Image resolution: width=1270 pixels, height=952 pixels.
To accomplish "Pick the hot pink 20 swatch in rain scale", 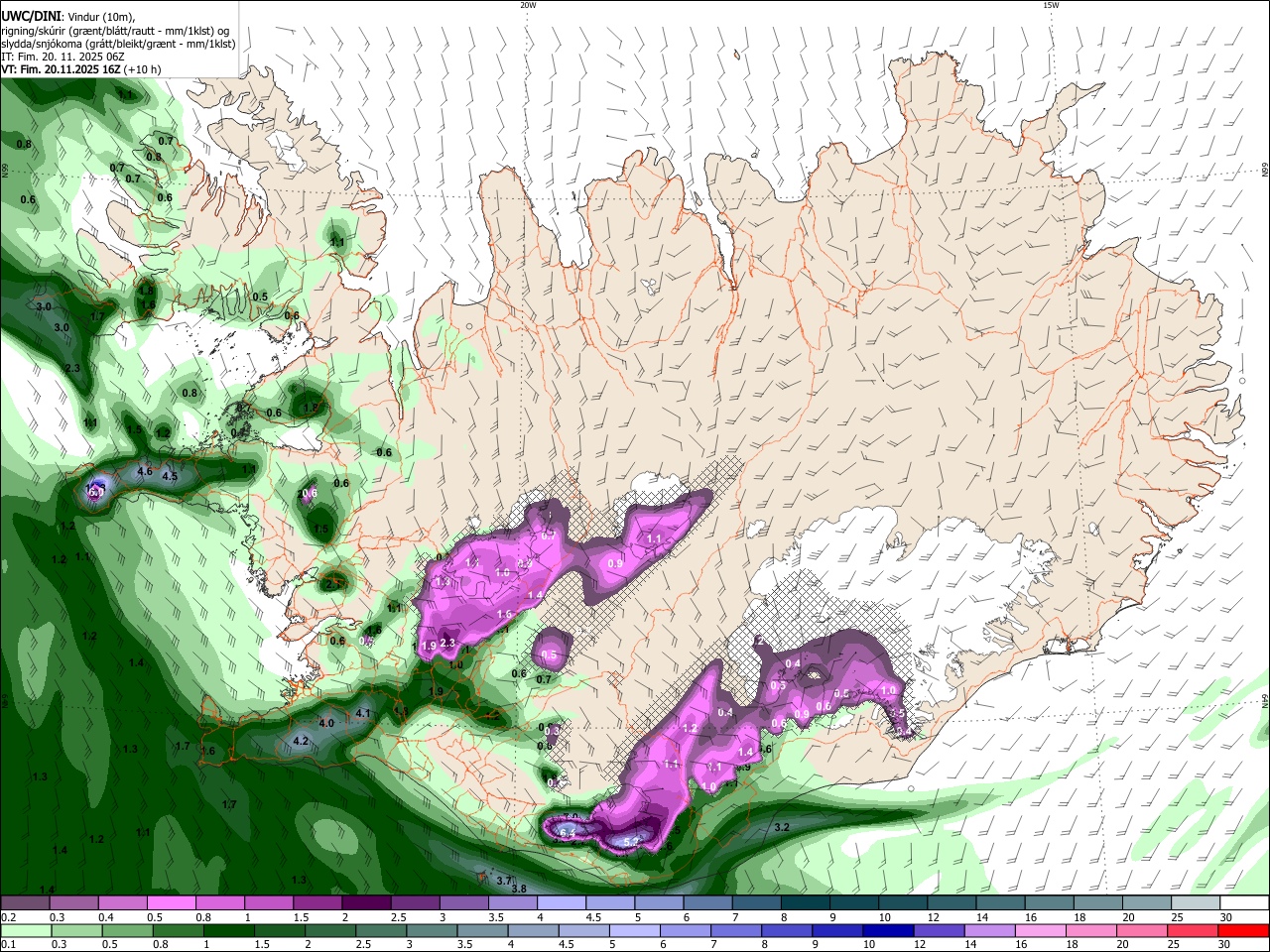I will pos(1140,930).
